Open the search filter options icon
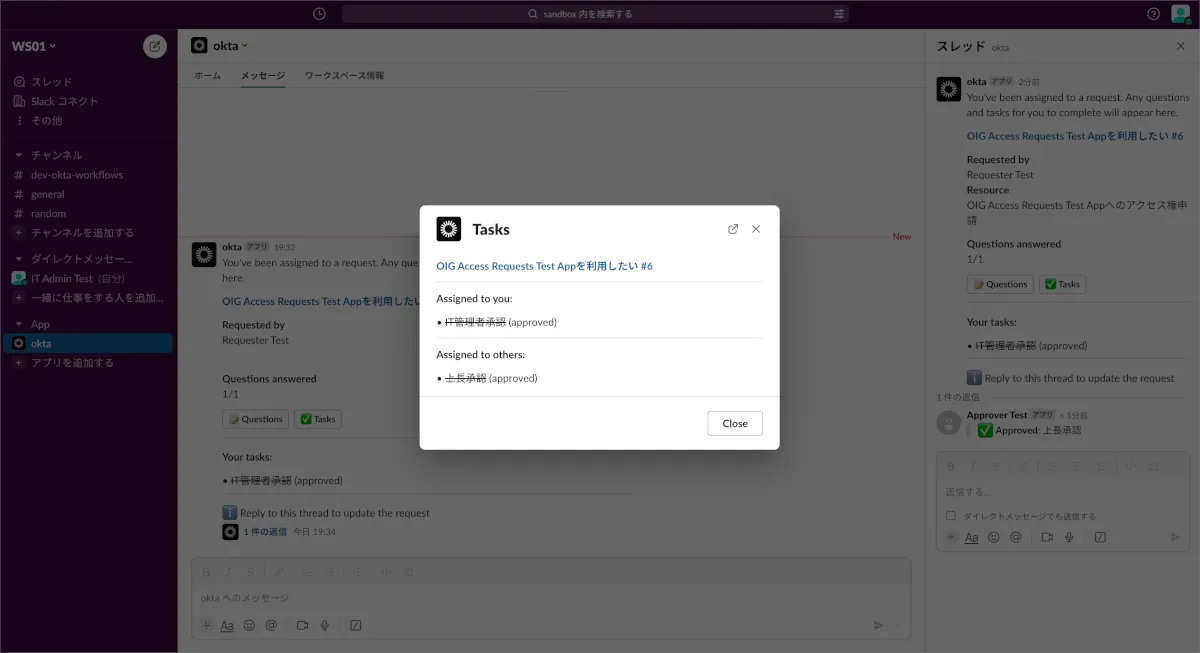Image resolution: width=1200 pixels, height=653 pixels. 838,14
